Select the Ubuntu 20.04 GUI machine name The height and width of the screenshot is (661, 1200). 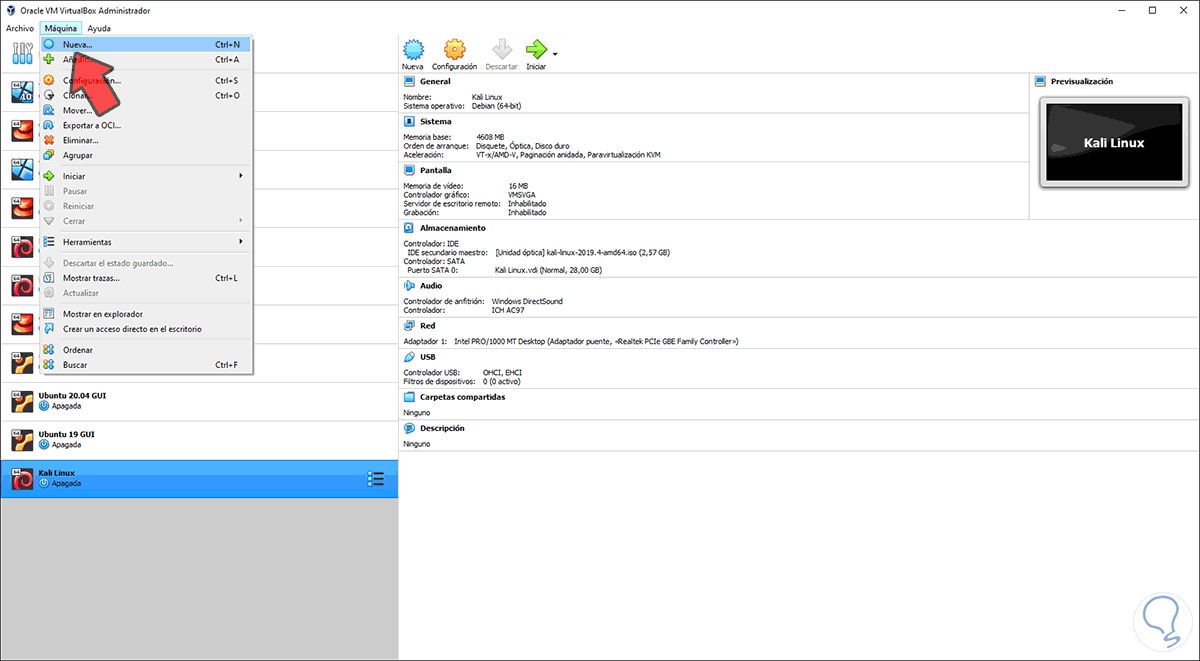(x=72, y=396)
